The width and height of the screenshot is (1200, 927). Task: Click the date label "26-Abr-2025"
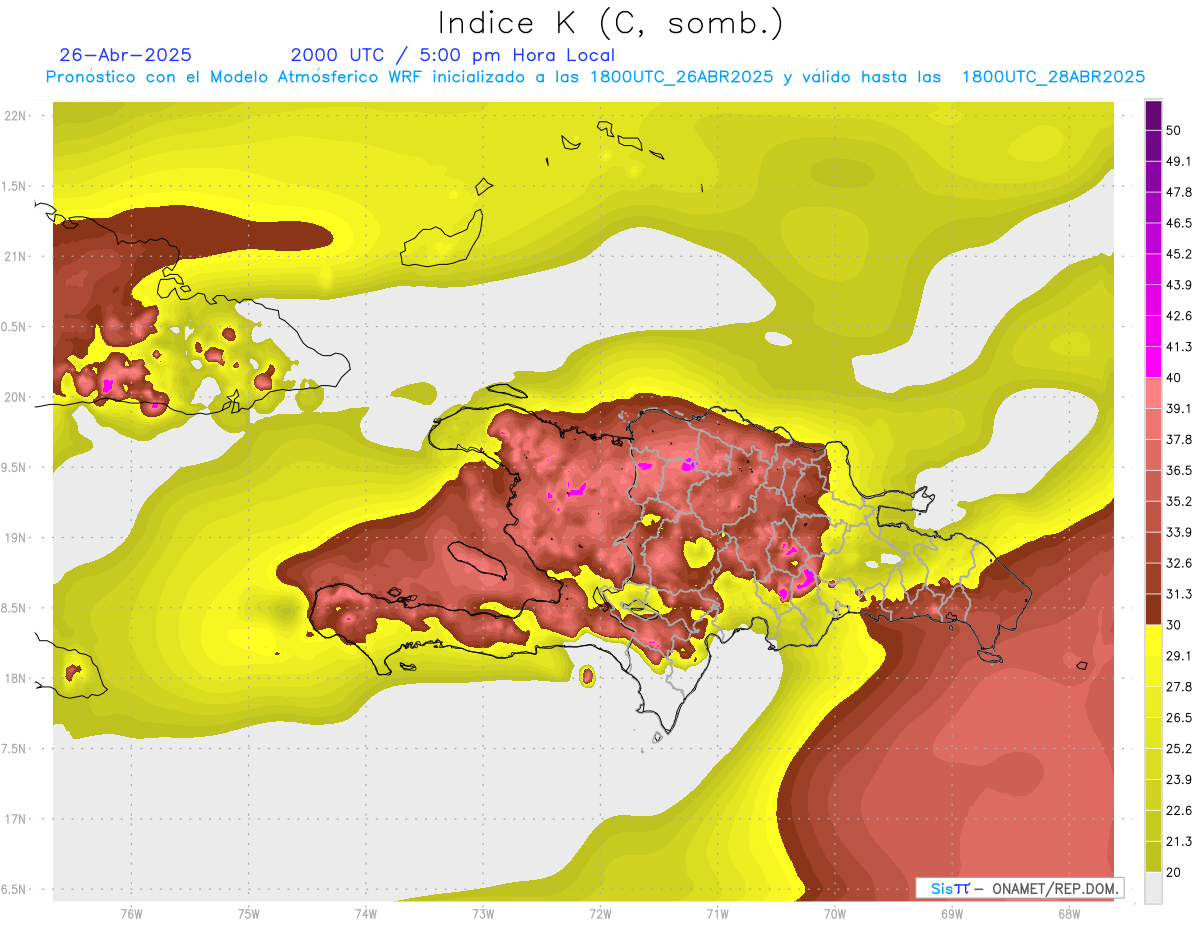click(126, 55)
